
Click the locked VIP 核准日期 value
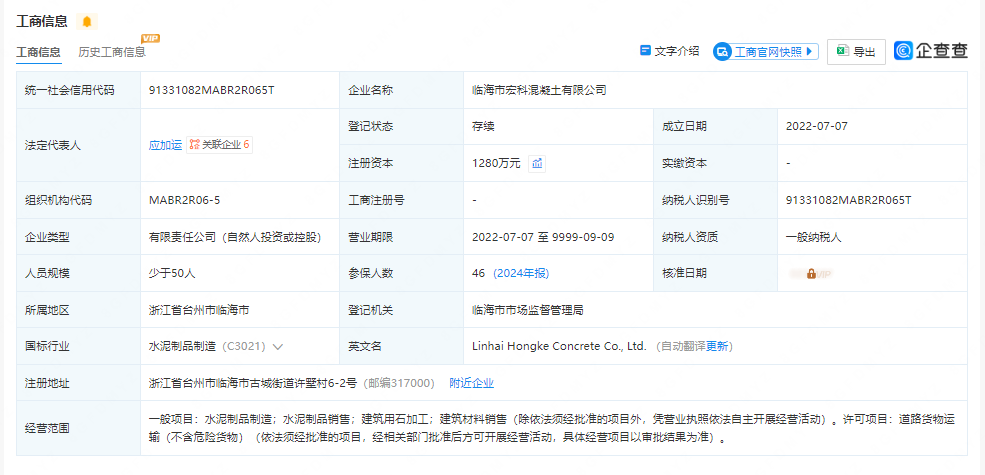811,274
